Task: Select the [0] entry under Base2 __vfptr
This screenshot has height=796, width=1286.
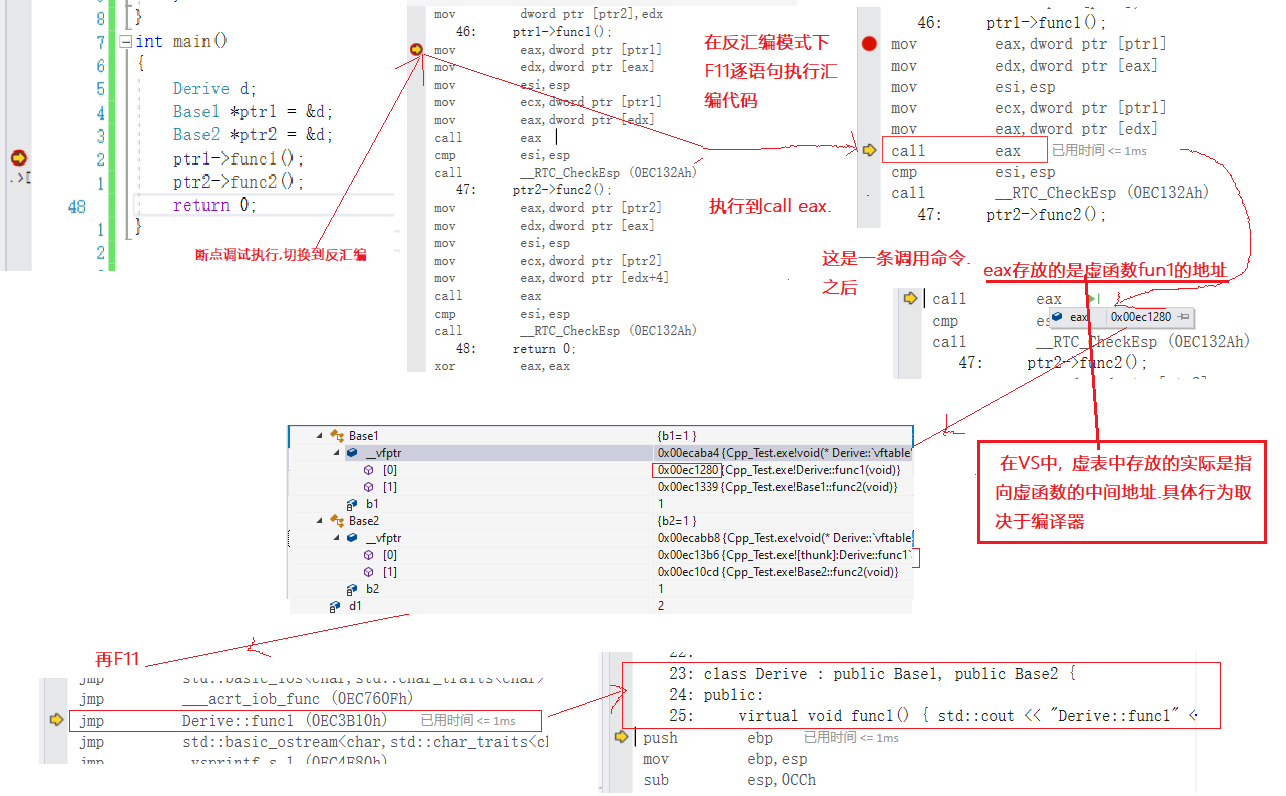Action: click(x=390, y=555)
